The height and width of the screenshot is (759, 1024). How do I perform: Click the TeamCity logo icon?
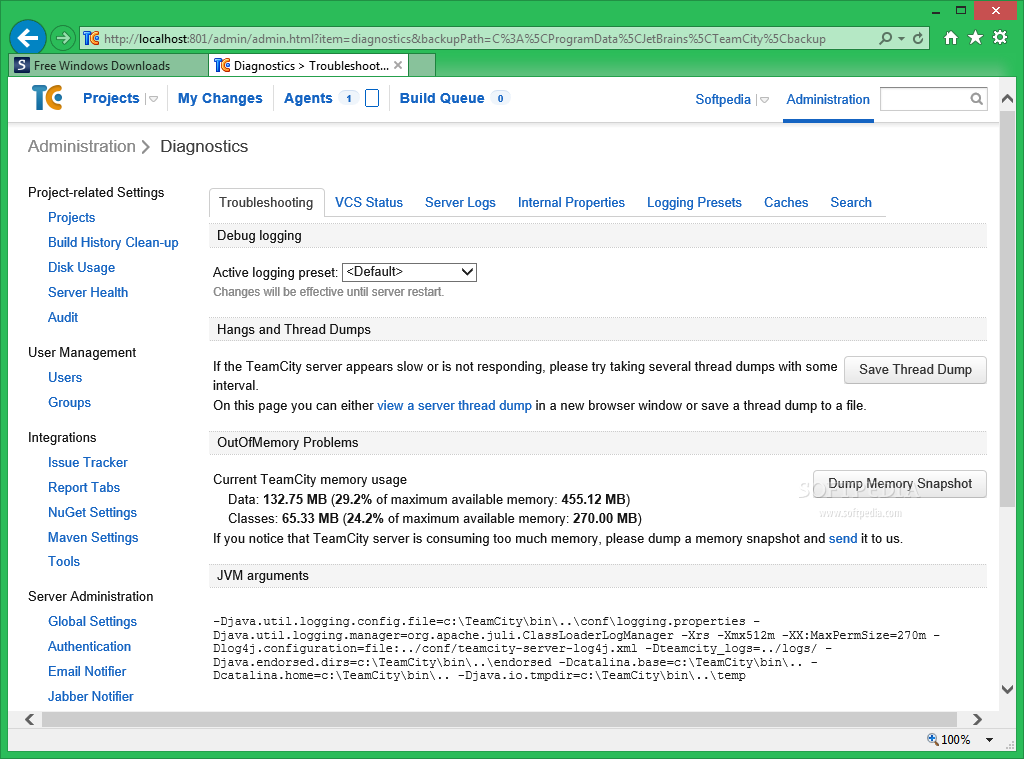[x=47, y=98]
